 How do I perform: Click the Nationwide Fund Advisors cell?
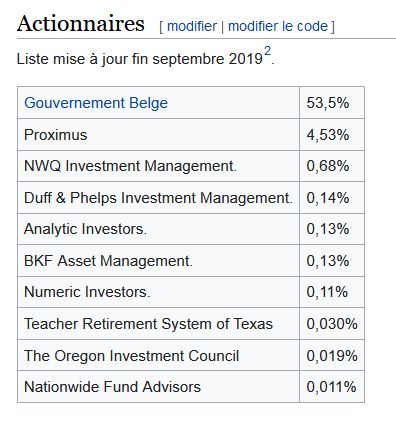[x=158, y=387]
